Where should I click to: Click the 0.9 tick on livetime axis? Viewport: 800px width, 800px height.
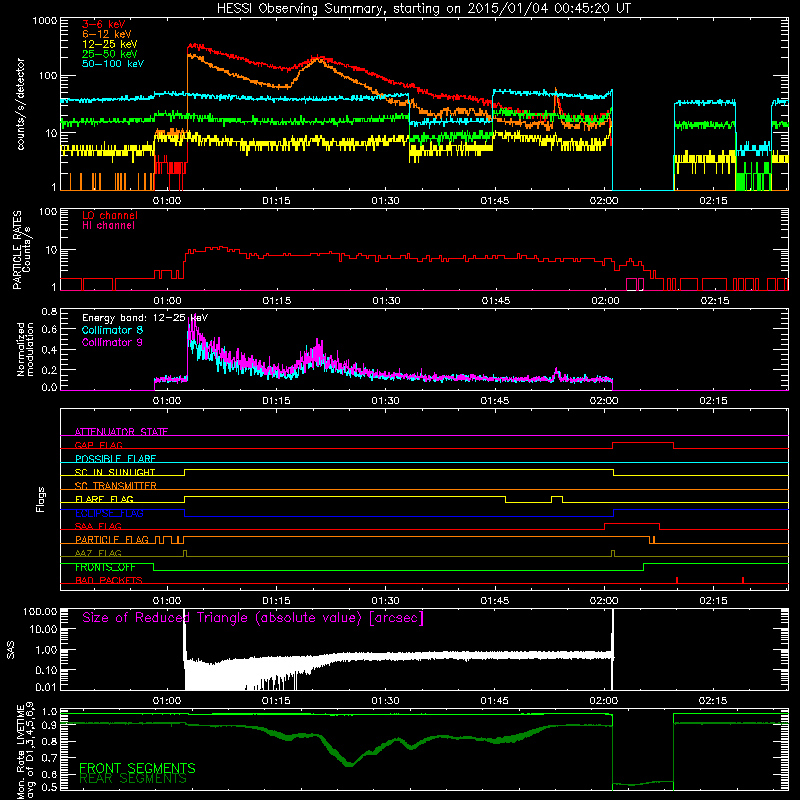click(49, 725)
